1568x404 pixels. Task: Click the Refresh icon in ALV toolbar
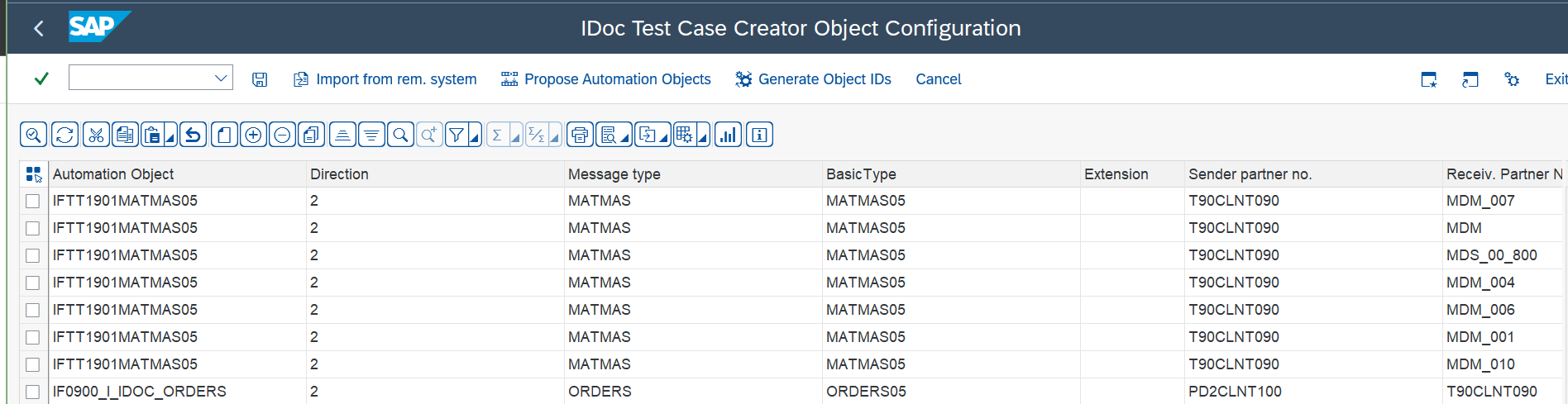pyautogui.click(x=65, y=135)
